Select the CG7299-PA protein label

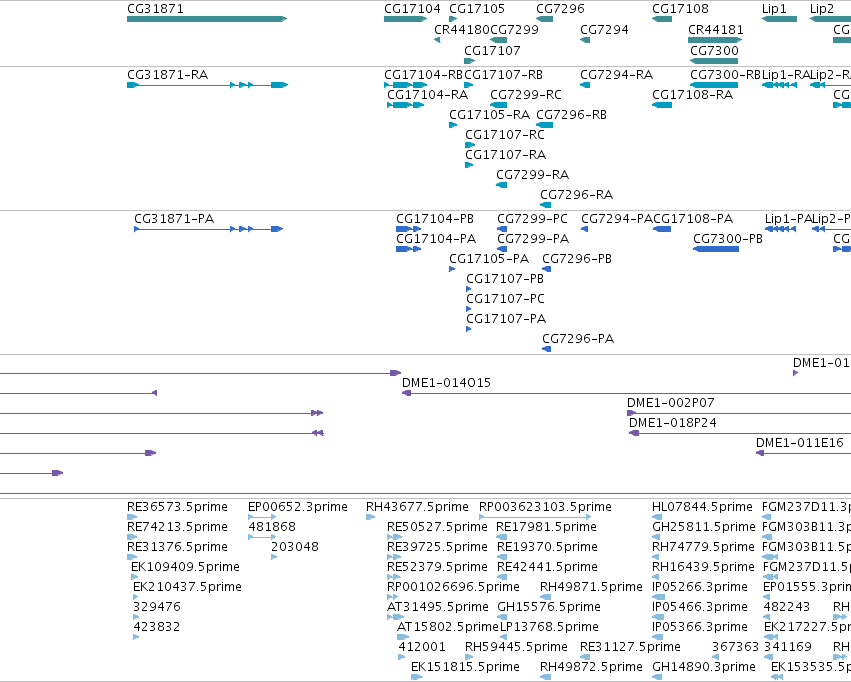coord(533,239)
